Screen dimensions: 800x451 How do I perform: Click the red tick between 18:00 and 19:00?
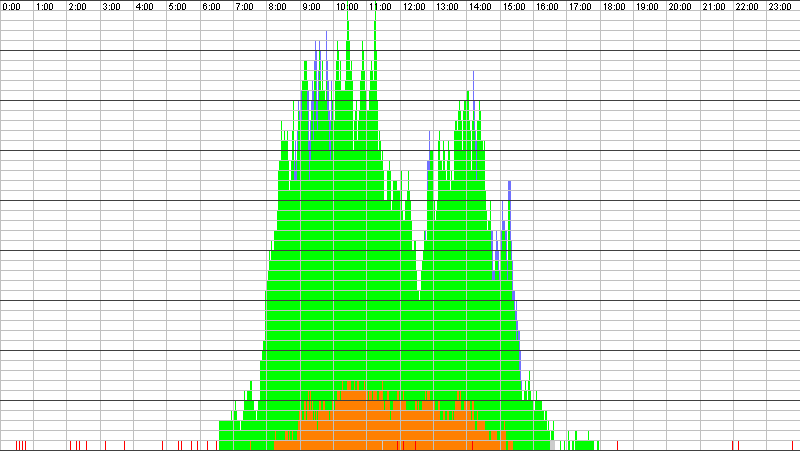click(617, 445)
